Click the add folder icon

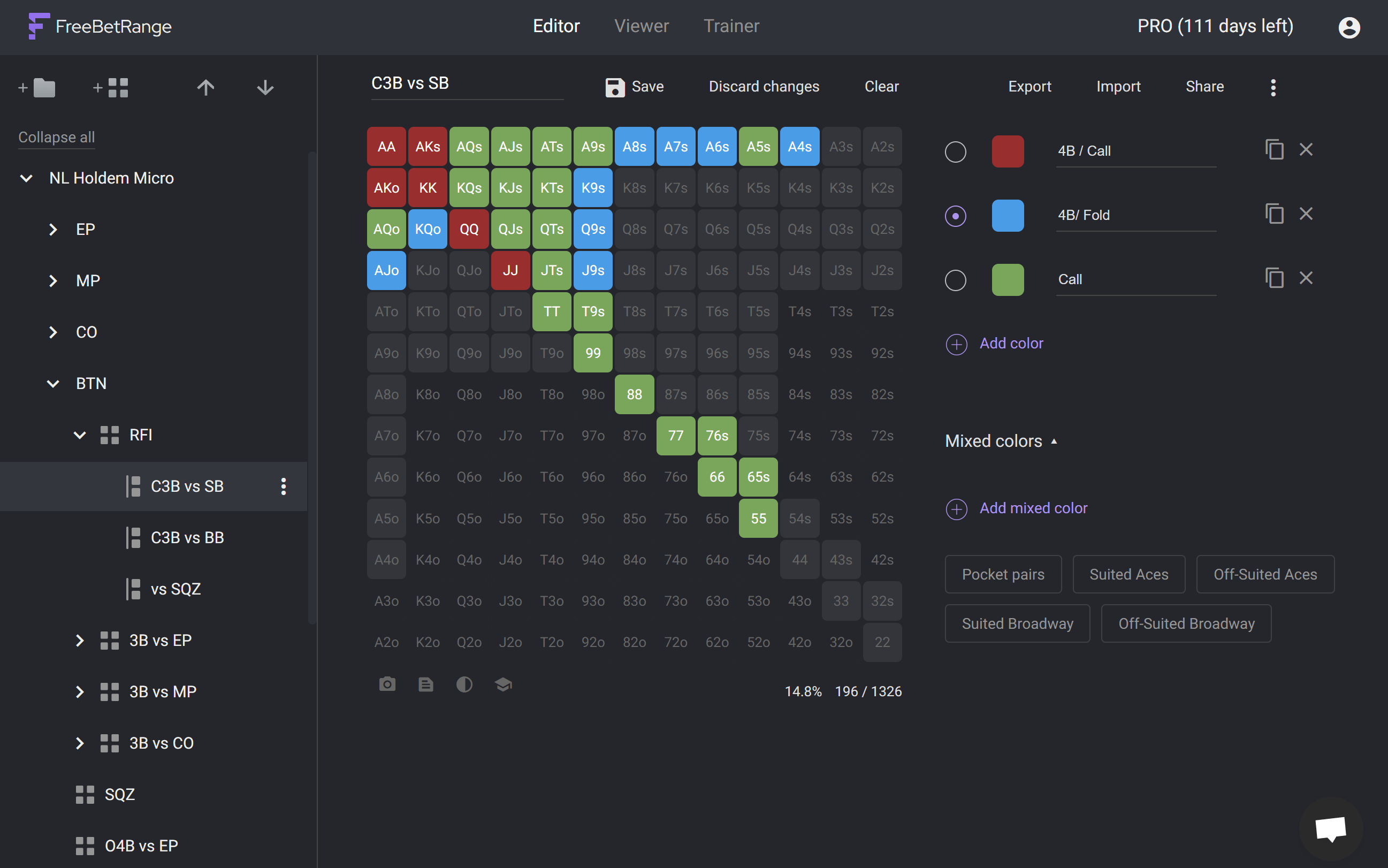click(x=37, y=88)
